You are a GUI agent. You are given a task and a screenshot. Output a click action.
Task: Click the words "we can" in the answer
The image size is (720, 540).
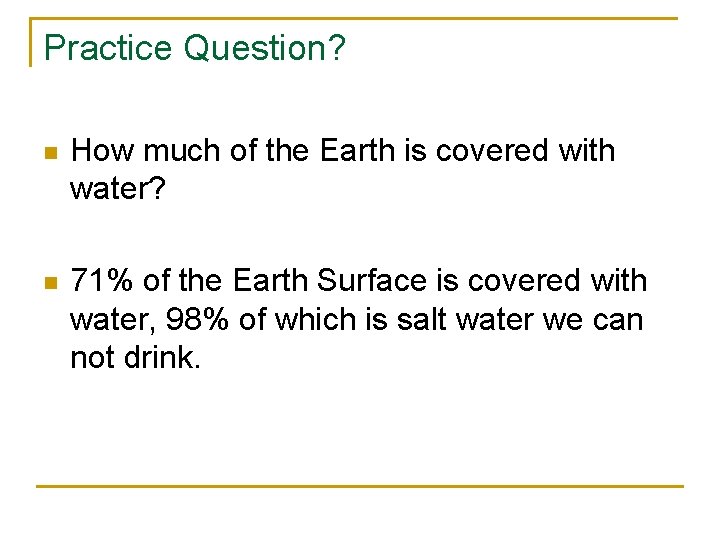click(x=593, y=319)
